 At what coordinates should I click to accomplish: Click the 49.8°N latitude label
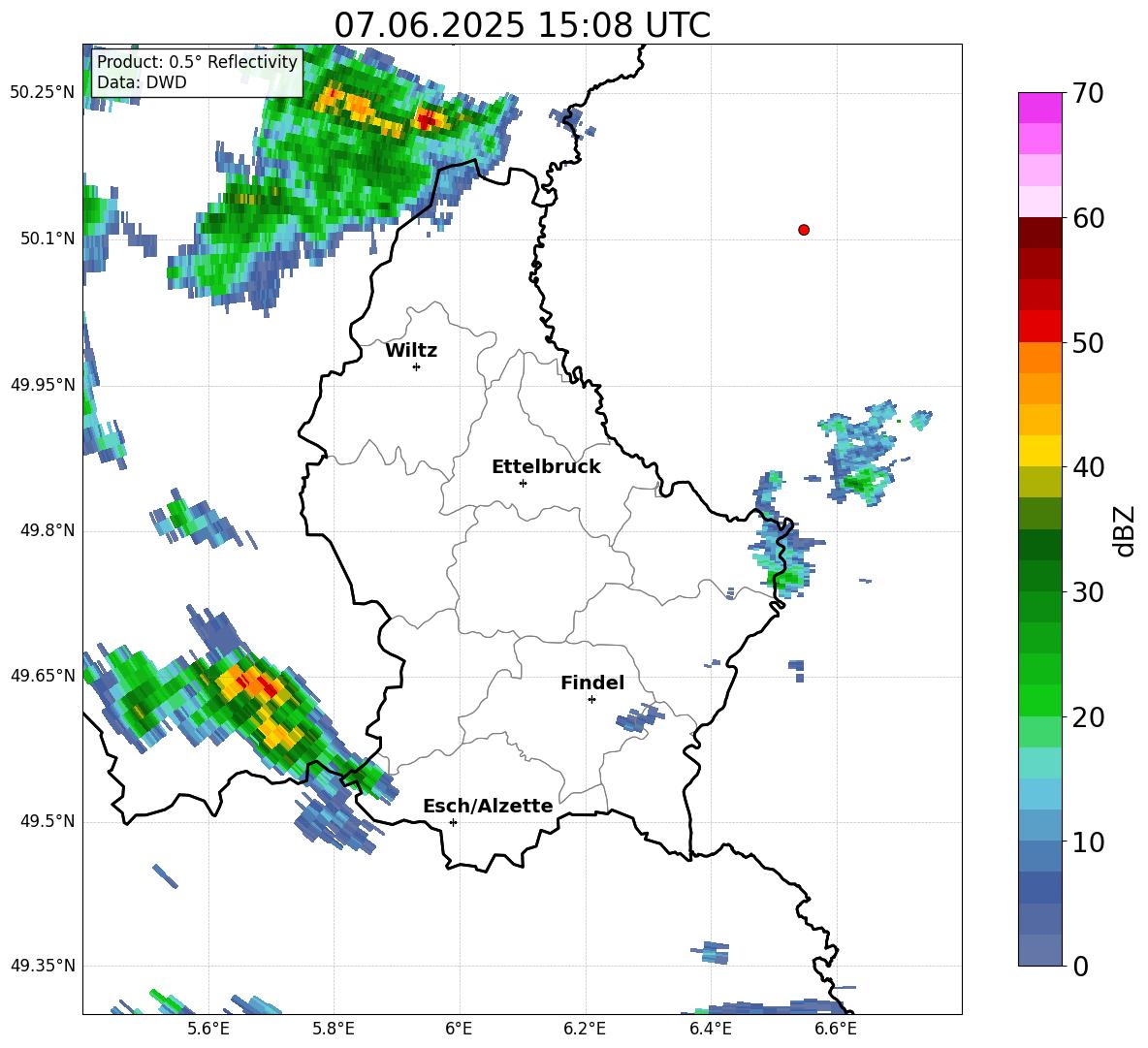pos(48,530)
